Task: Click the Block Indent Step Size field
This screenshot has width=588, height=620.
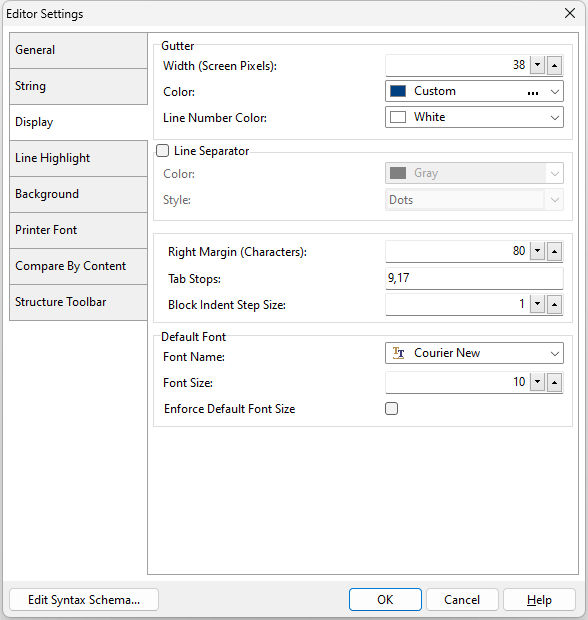Action: click(457, 304)
